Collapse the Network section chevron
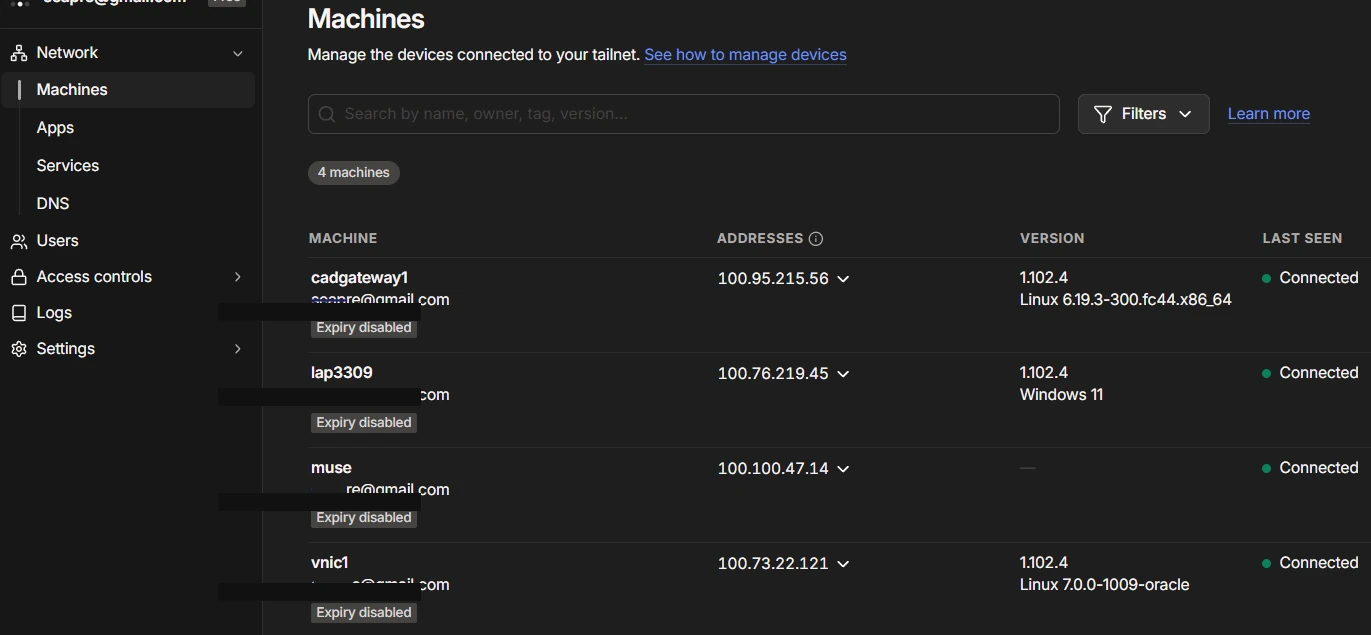This screenshot has width=1371, height=635. click(x=237, y=53)
